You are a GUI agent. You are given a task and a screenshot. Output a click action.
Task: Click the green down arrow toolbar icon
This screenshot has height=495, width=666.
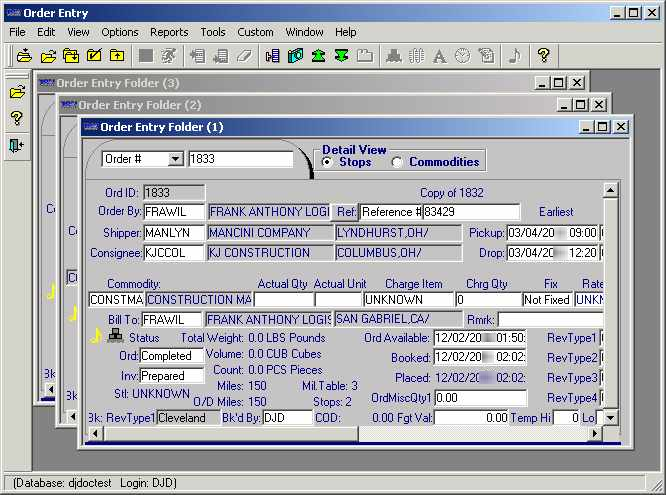[x=341, y=56]
